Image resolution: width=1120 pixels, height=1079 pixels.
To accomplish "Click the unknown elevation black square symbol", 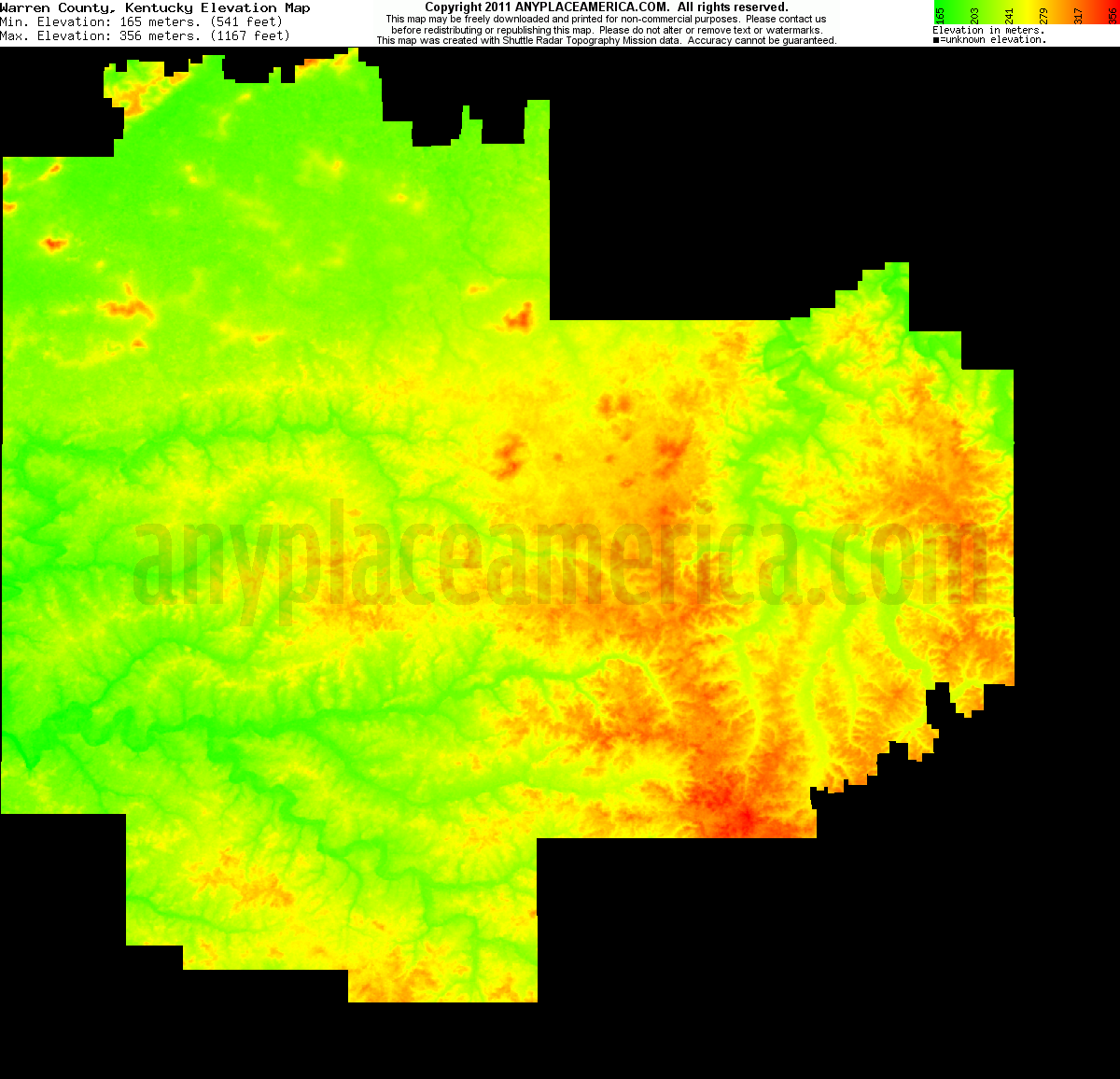I will coord(934,39).
